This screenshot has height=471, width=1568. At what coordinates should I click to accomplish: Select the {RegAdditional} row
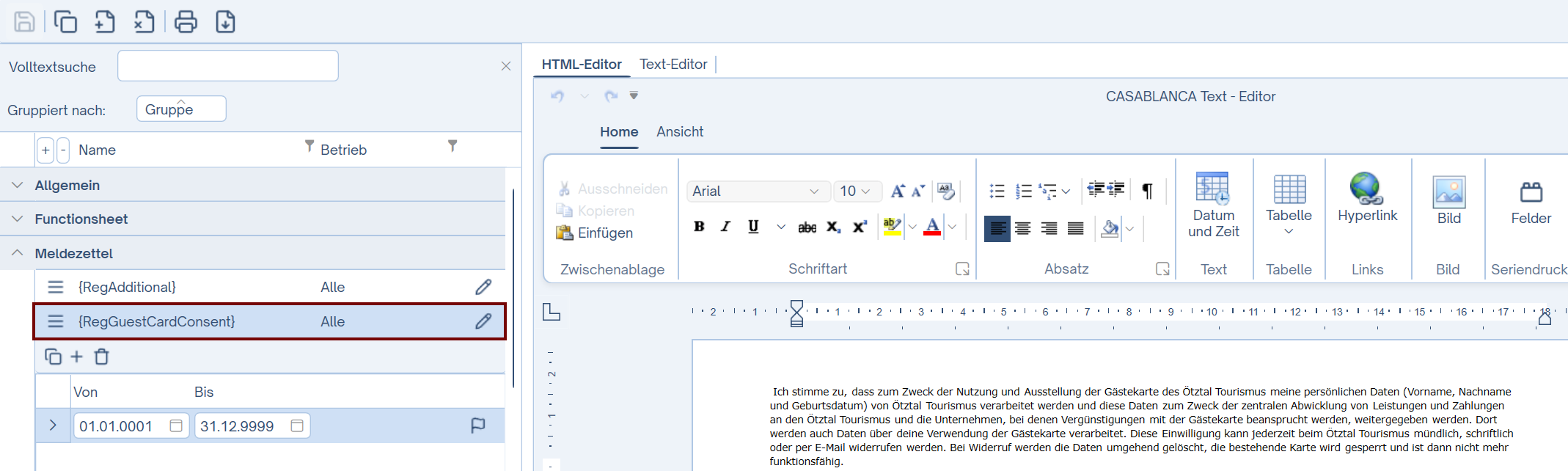point(270,287)
